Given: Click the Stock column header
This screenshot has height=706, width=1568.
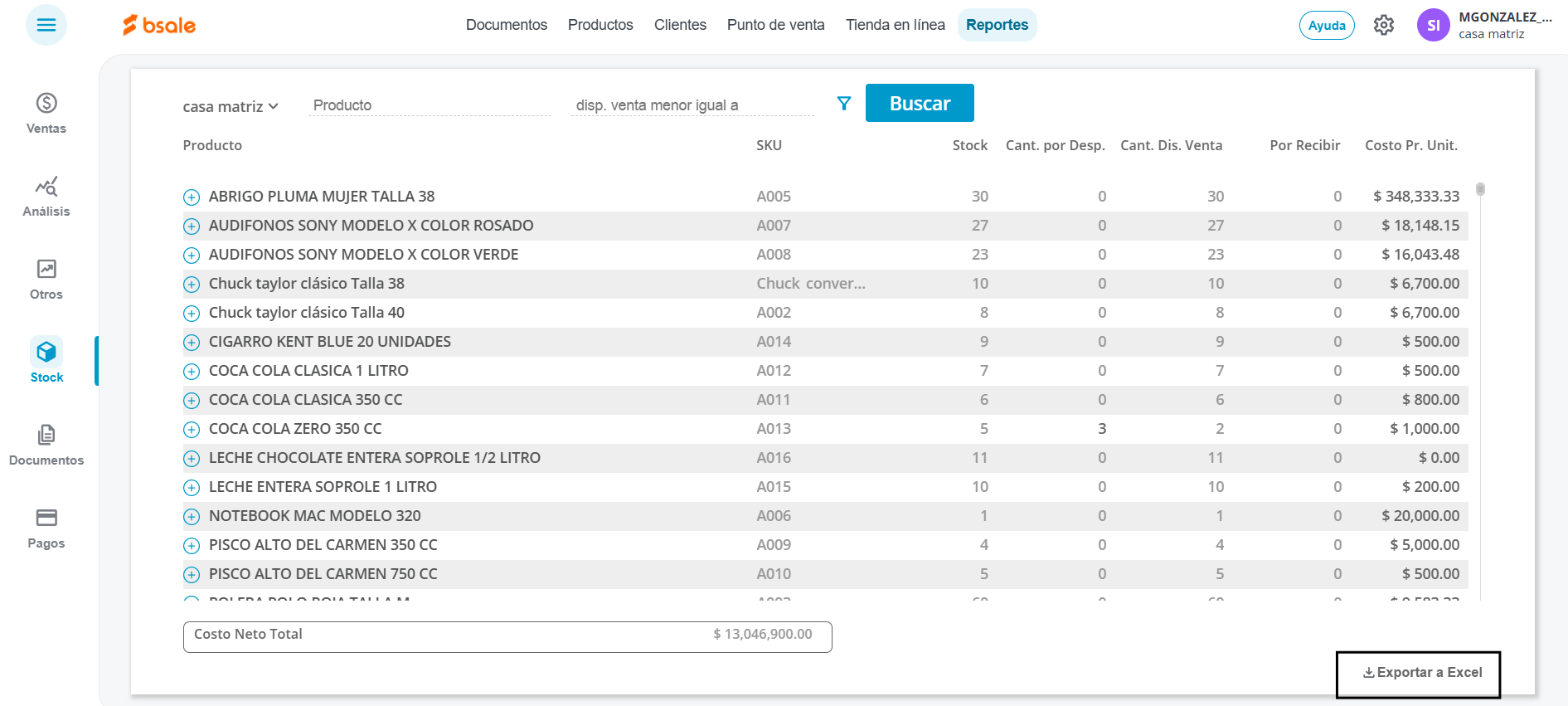Looking at the screenshot, I should (969, 145).
